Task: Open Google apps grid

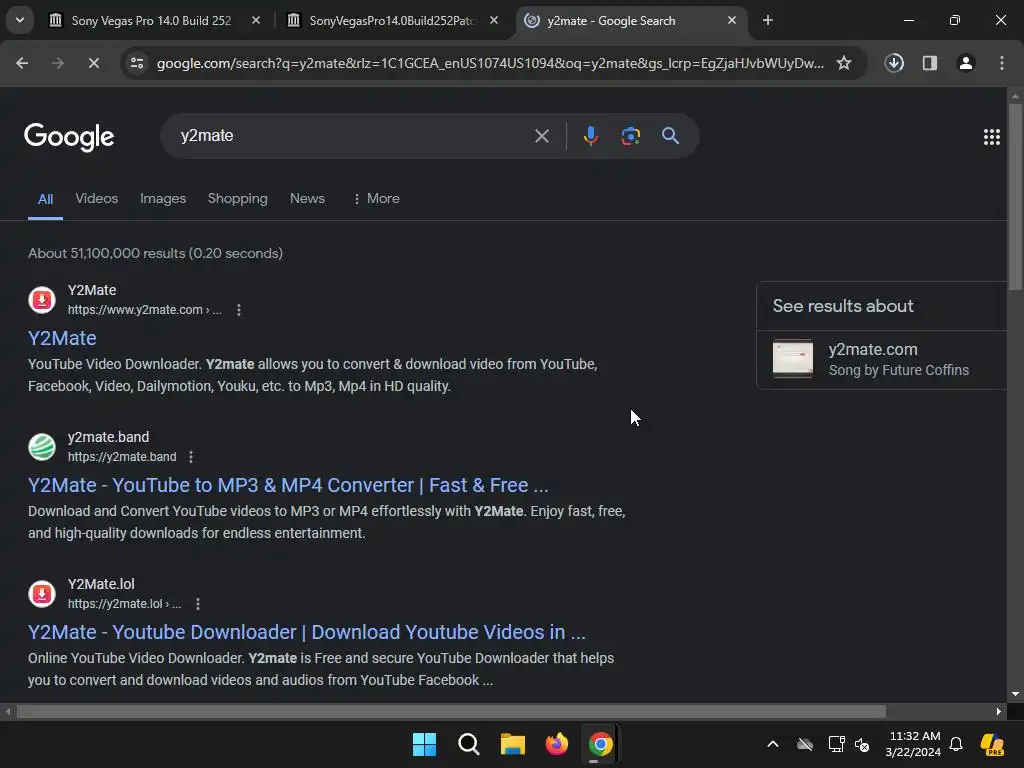Action: coord(991,136)
